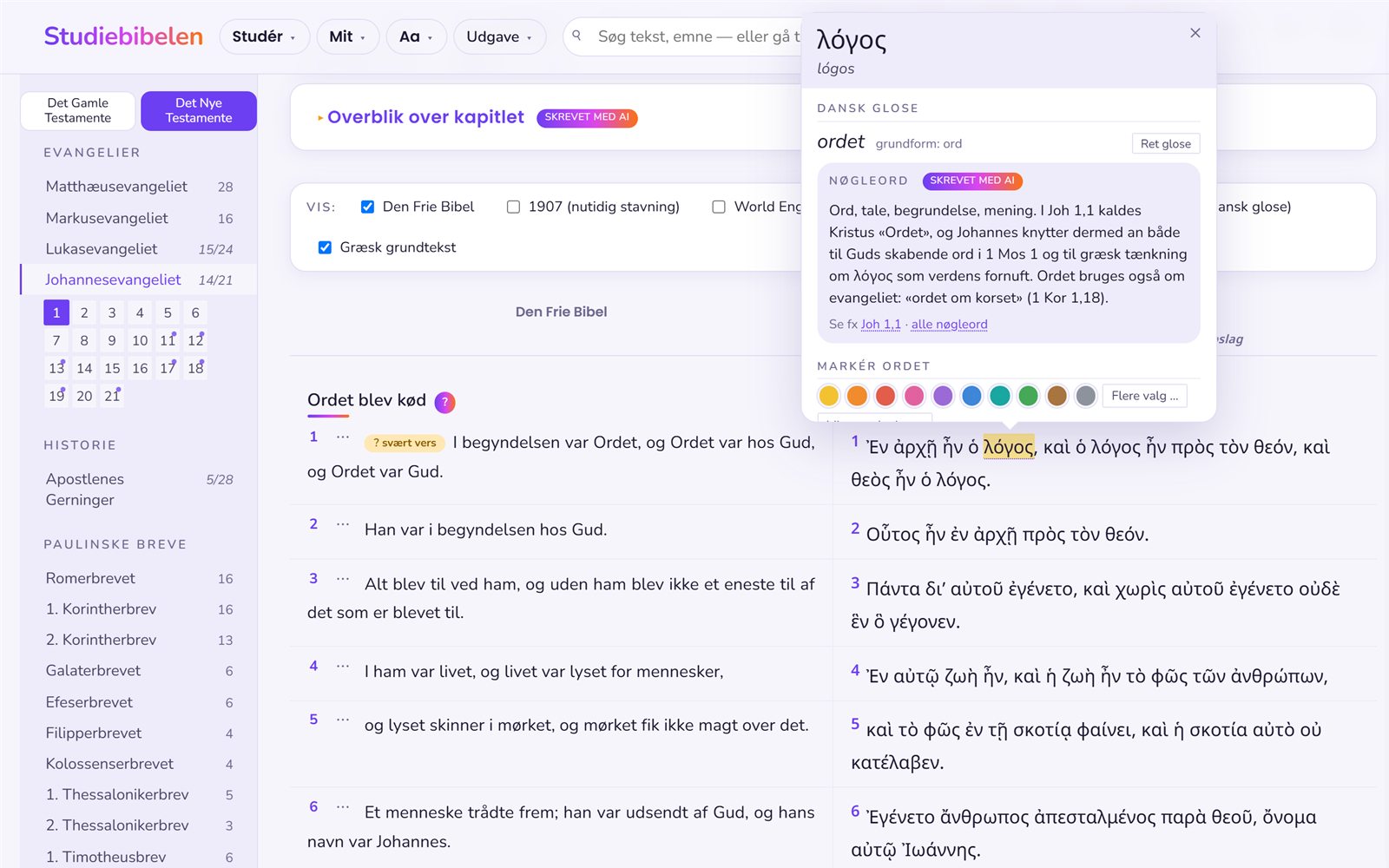The image size is (1389, 868).
Task: Mark the word with pink swatch
Action: click(x=914, y=396)
